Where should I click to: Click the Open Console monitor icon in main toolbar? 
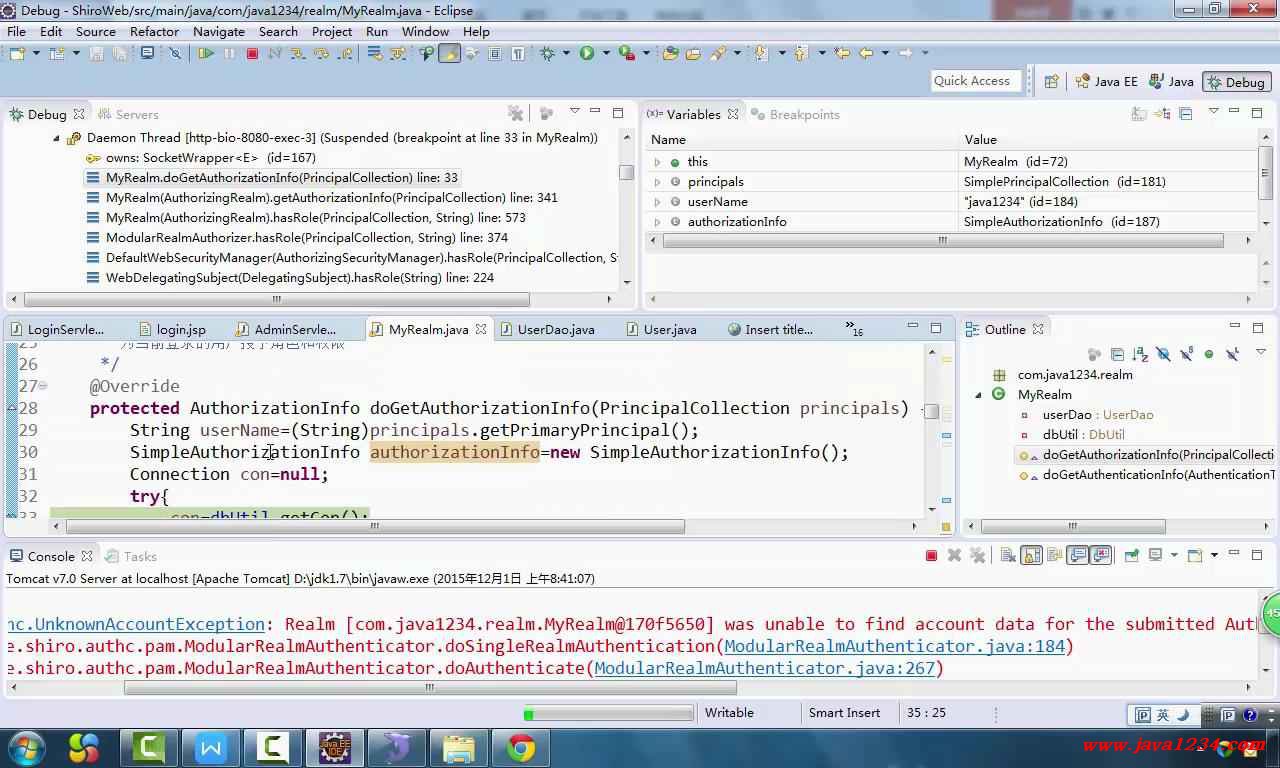[x=147, y=52]
